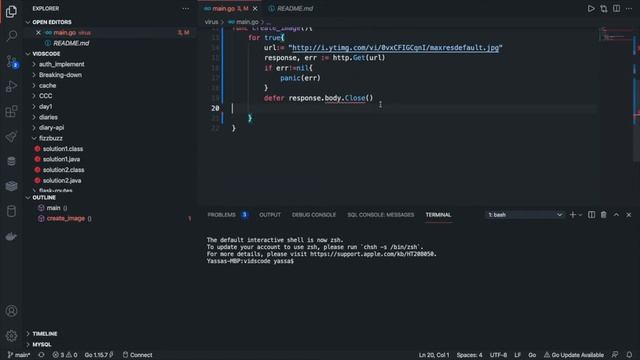Select the TERMINAL panel tab

438,215
